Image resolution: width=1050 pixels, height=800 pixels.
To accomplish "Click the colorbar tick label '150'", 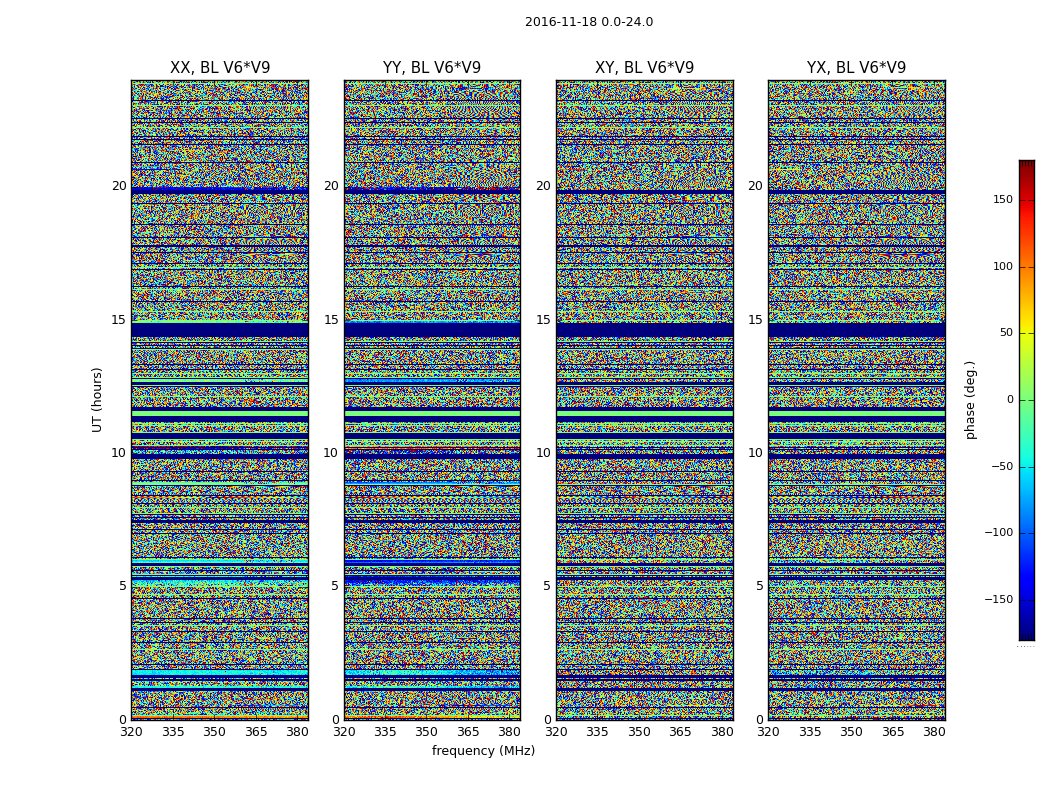I will (x=1003, y=199).
